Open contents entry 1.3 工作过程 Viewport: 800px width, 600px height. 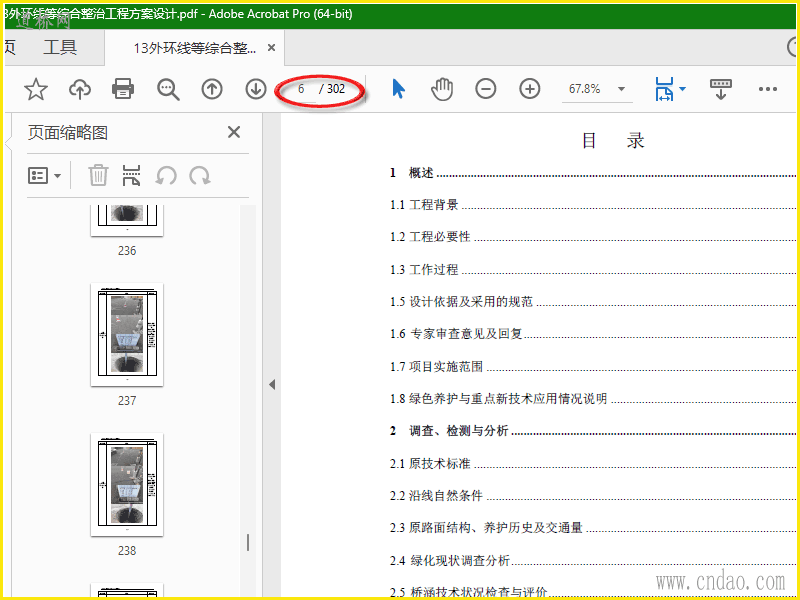point(424,269)
